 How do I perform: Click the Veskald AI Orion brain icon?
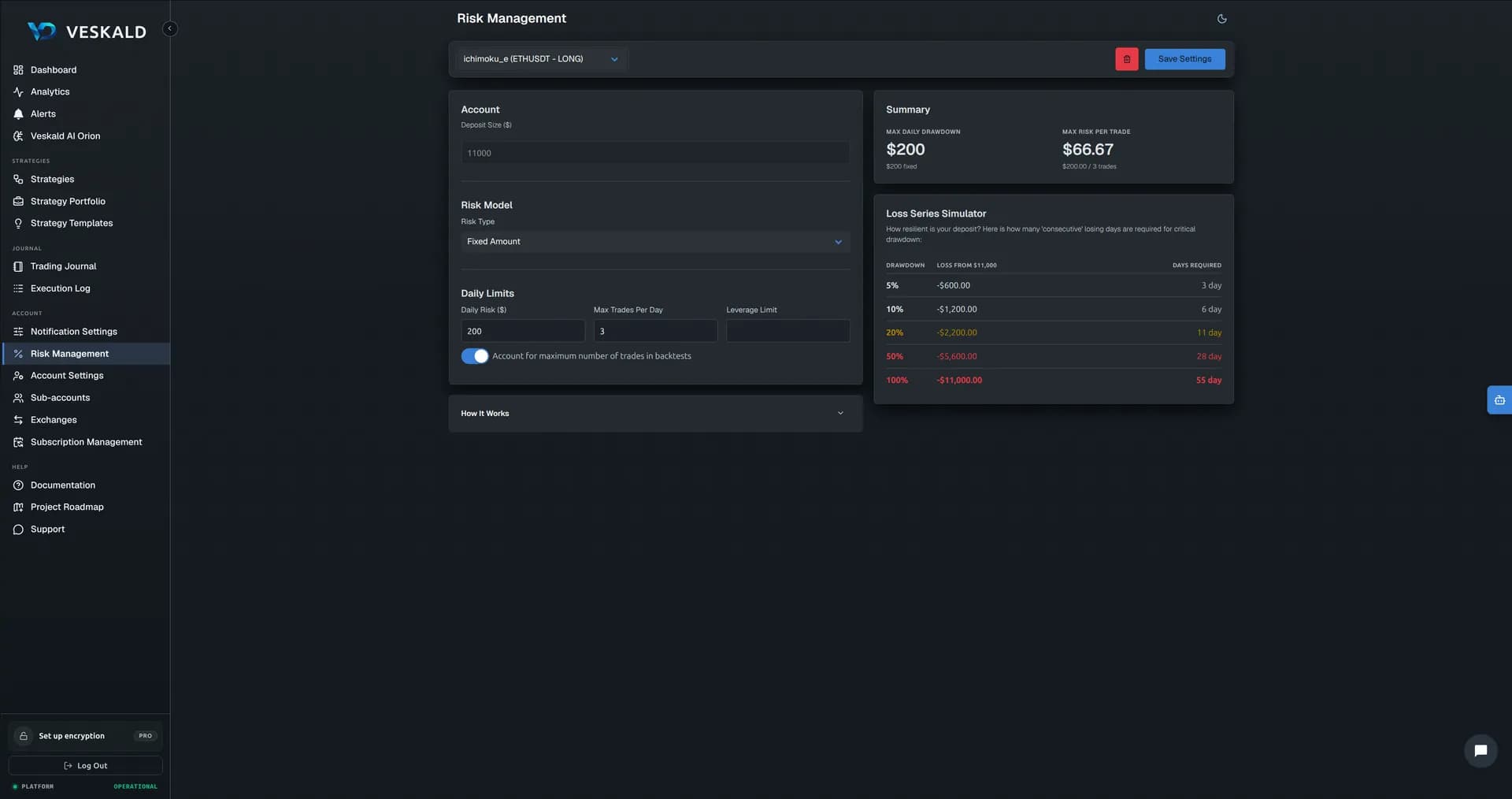(18, 136)
